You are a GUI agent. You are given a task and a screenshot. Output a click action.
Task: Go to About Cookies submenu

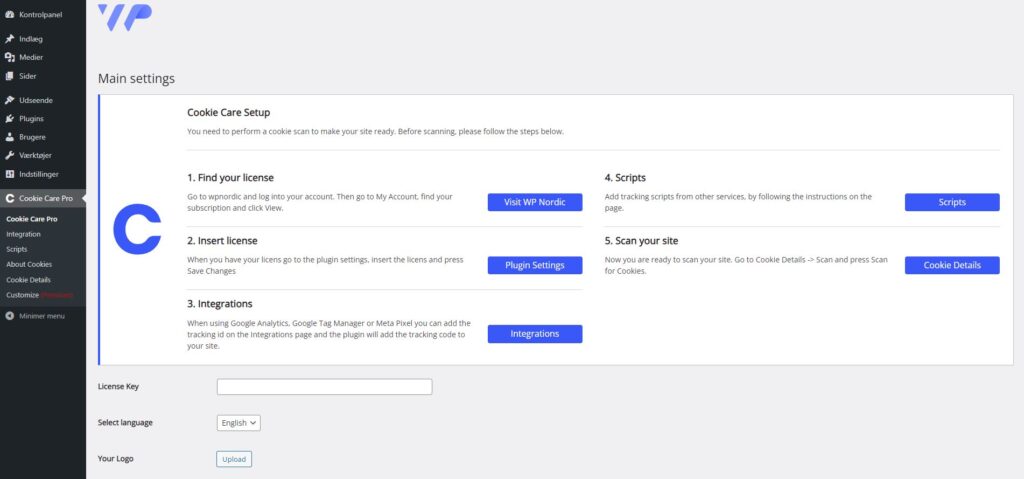[x=29, y=264]
